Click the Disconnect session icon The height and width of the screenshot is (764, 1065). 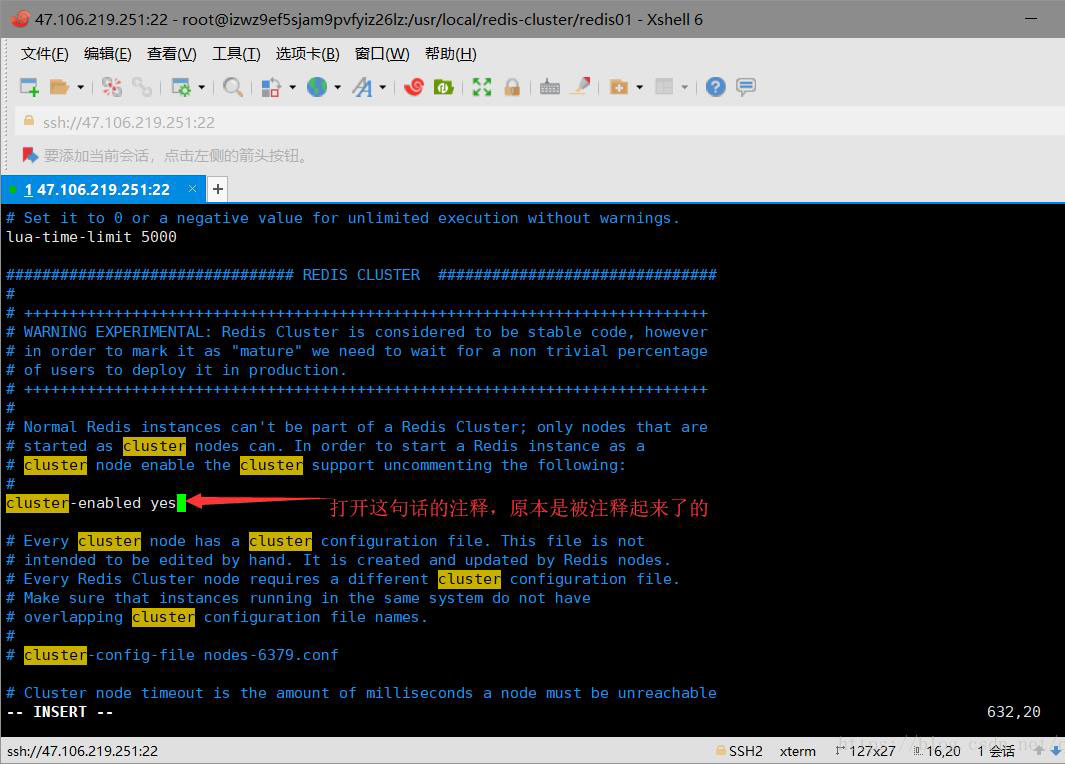point(112,87)
